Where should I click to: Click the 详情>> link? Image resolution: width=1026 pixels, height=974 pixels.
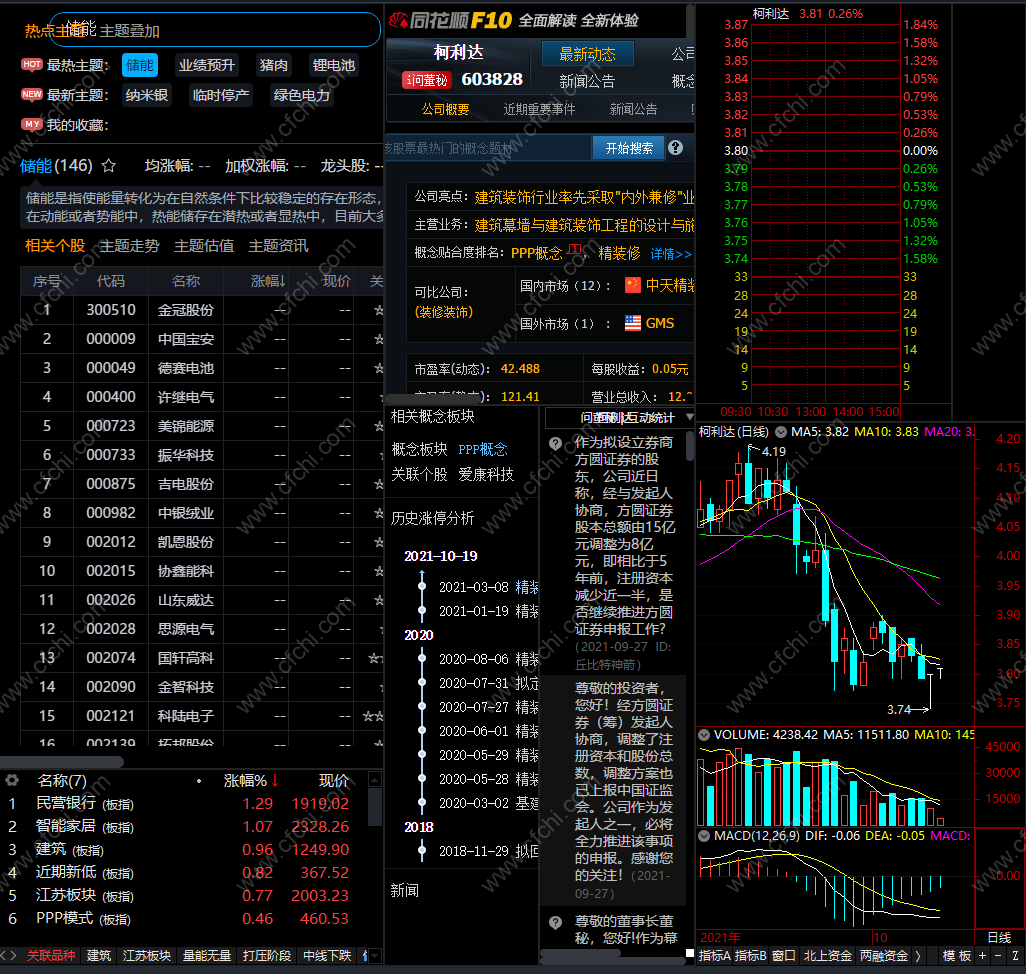tap(671, 254)
